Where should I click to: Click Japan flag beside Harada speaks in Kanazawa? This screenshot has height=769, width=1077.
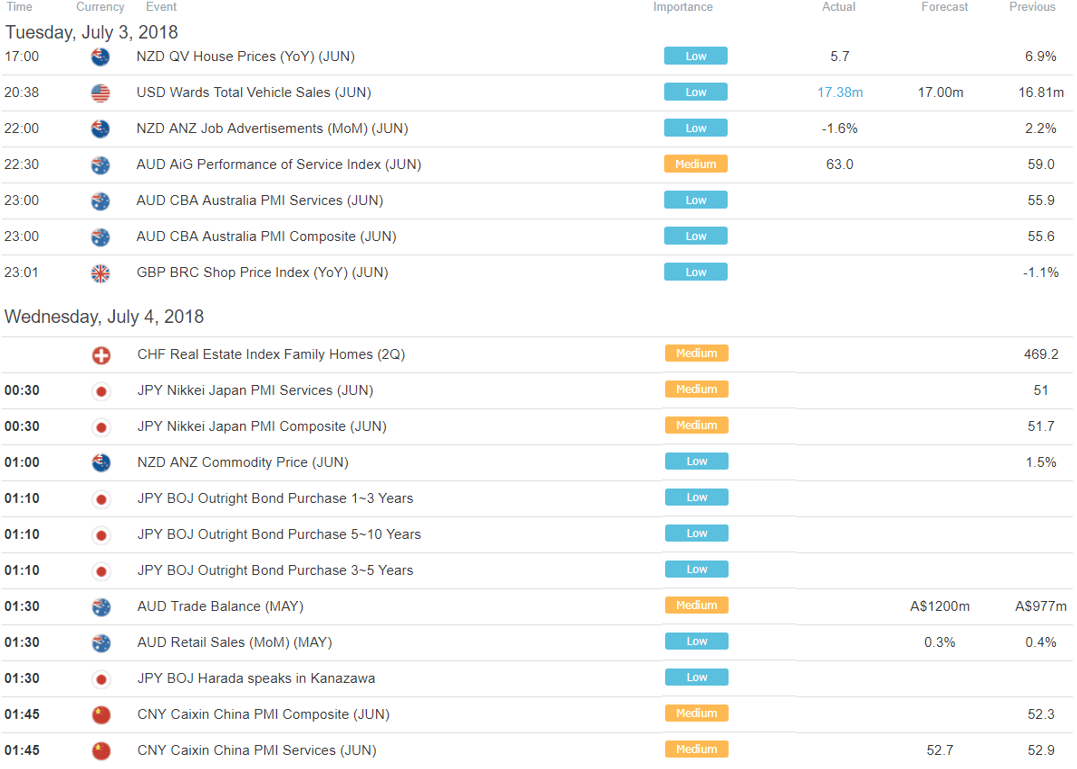click(101, 679)
